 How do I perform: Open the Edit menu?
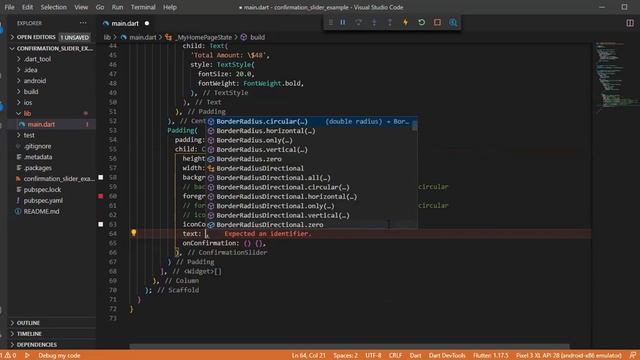click(x=27, y=7)
